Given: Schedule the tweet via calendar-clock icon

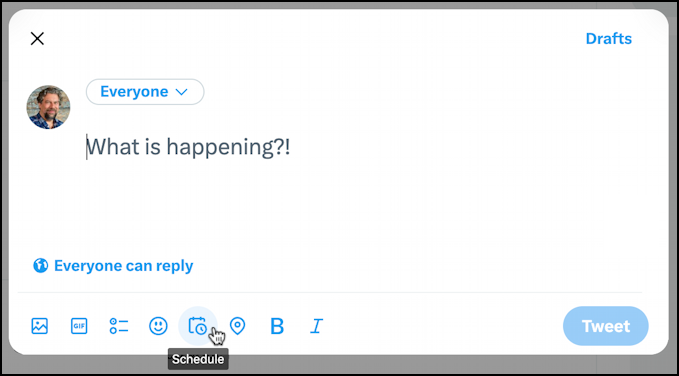Looking at the screenshot, I should coord(197,326).
